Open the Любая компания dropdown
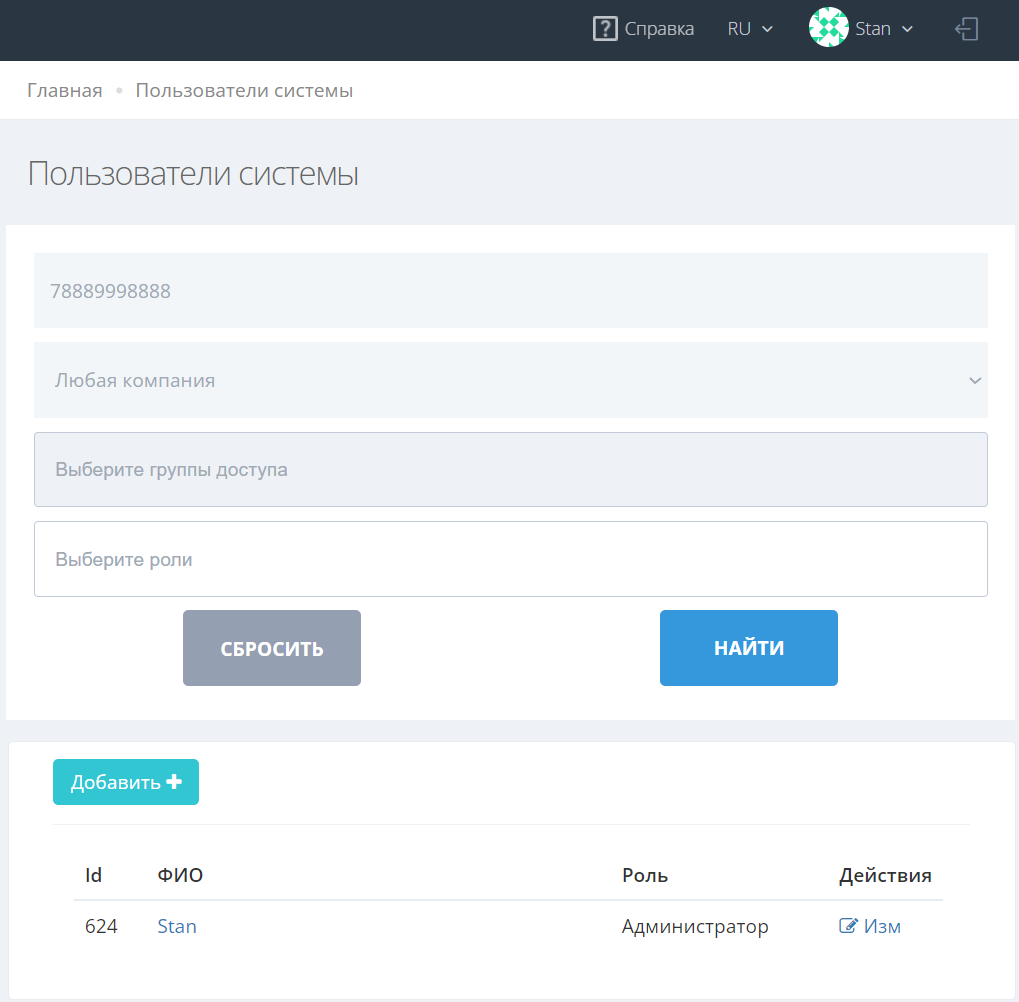The image size is (1019, 1002). [510, 380]
